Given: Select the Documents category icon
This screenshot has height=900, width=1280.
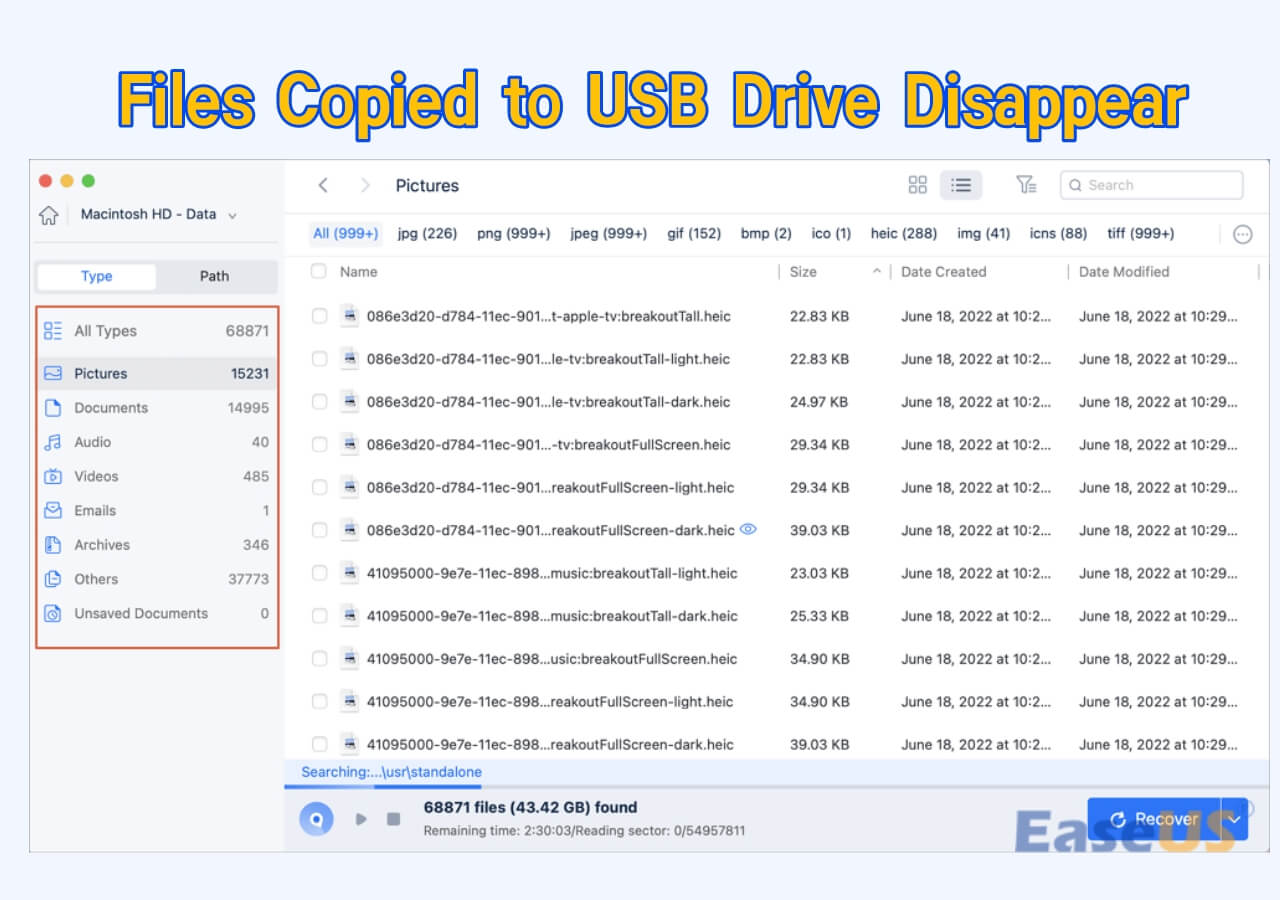Looking at the screenshot, I should tap(54, 407).
